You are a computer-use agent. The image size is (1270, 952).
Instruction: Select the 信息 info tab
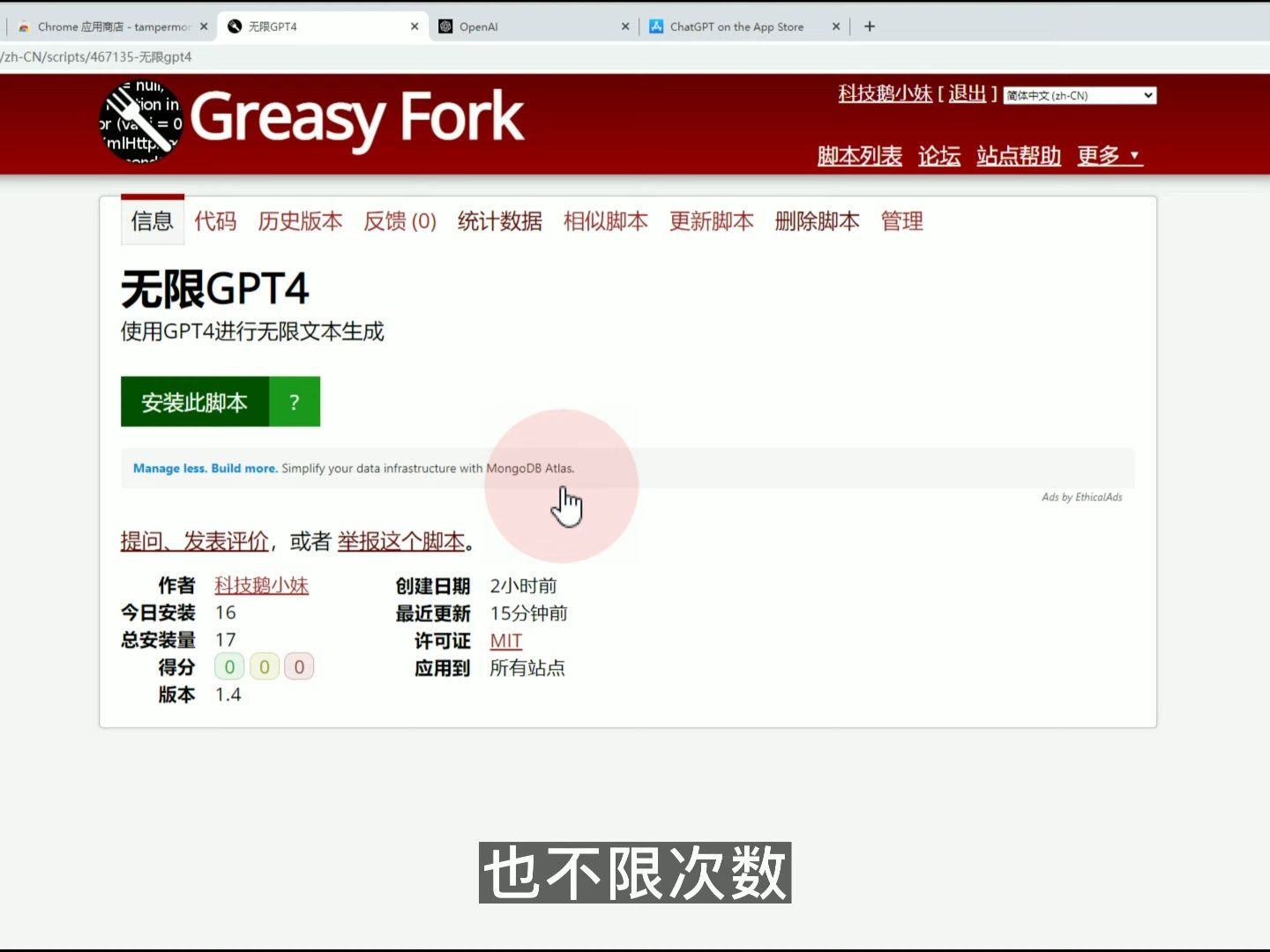(152, 220)
